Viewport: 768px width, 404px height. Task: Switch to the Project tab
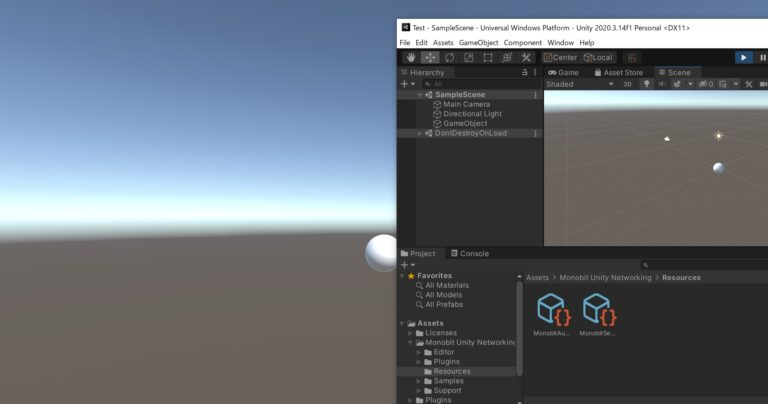tap(418, 254)
